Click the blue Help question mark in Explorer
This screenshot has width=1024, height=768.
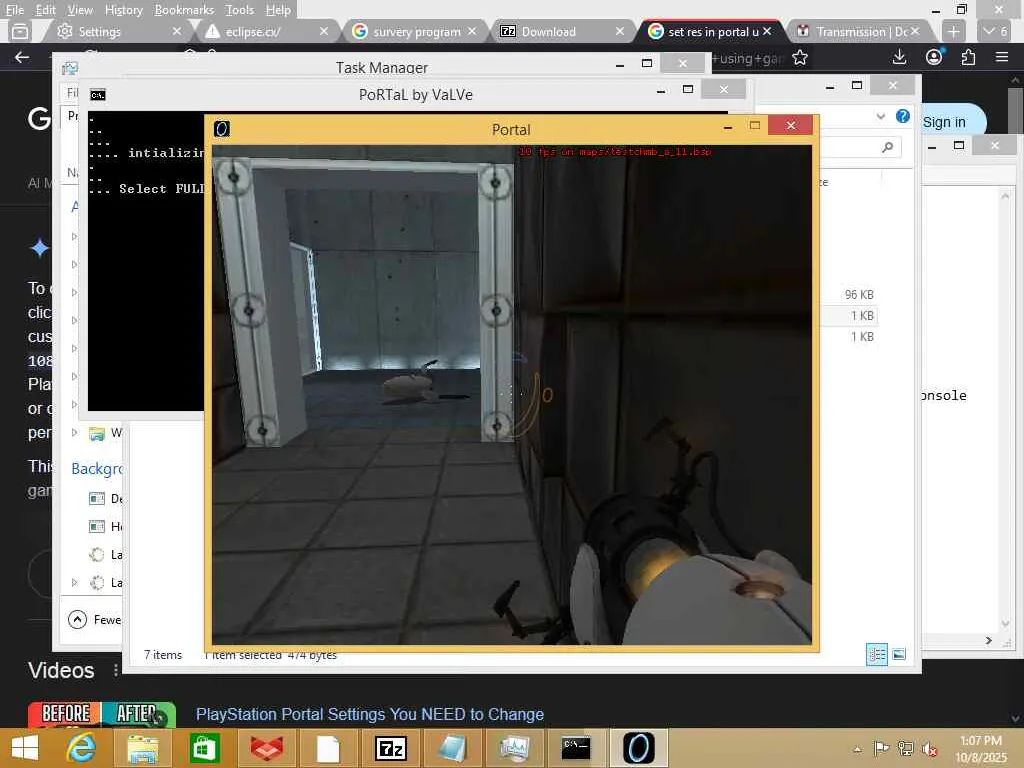[903, 116]
